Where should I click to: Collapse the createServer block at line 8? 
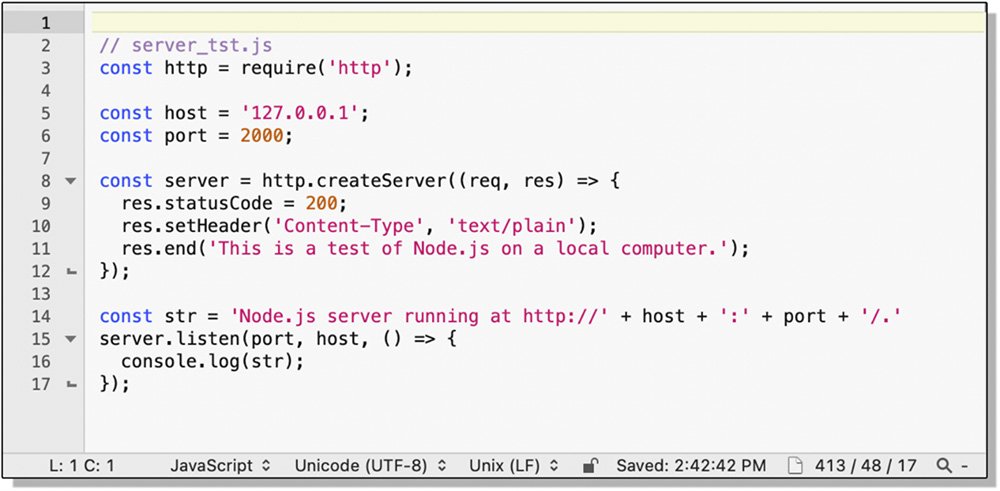click(70, 182)
